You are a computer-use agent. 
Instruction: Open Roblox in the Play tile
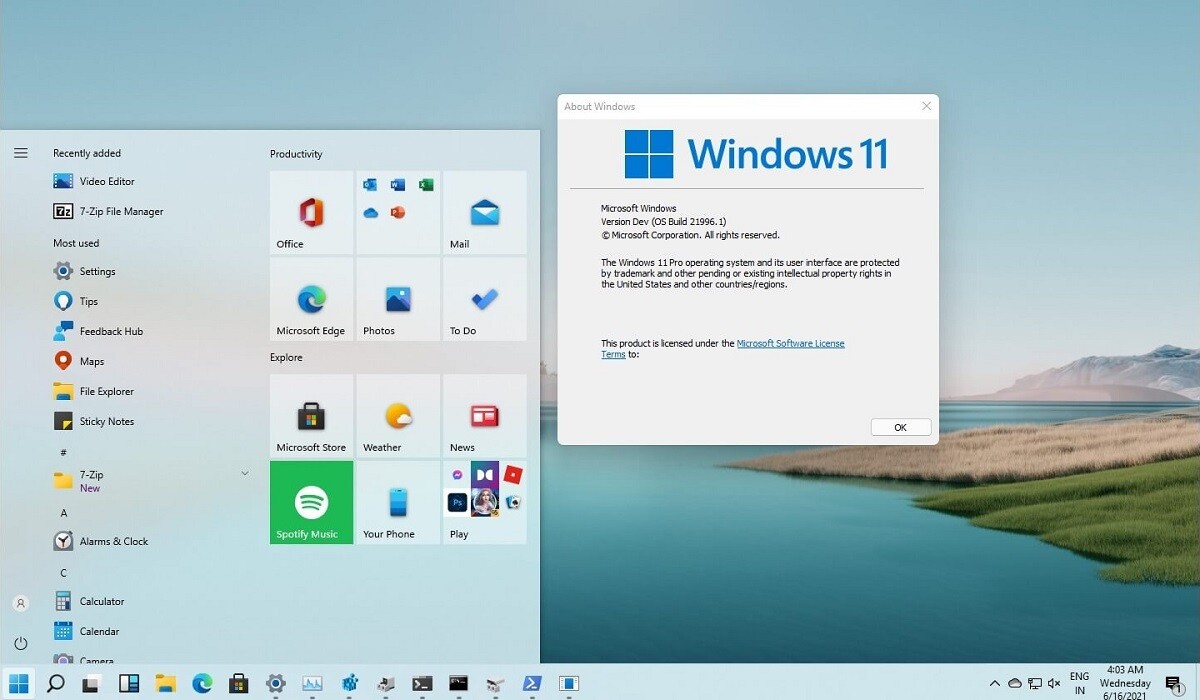(x=513, y=474)
